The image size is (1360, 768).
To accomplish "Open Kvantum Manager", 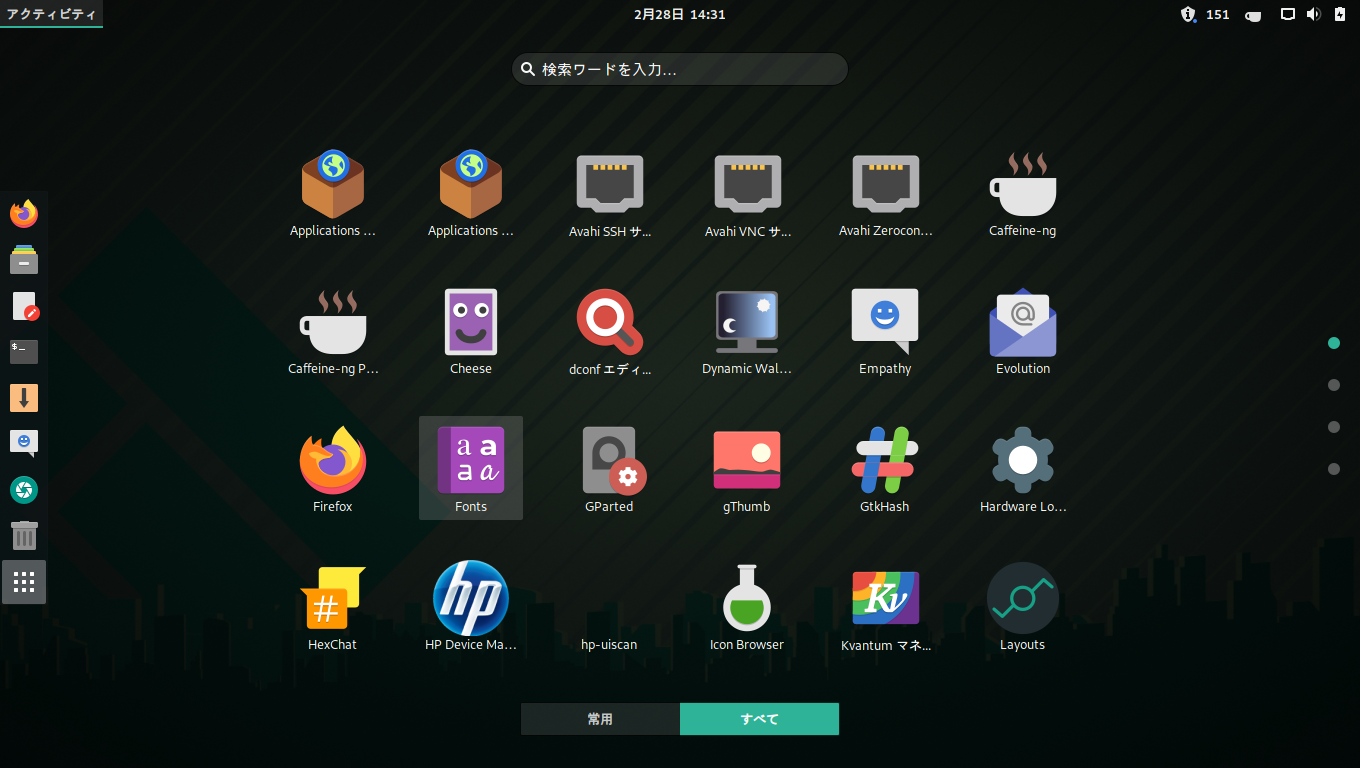I will pos(885,608).
